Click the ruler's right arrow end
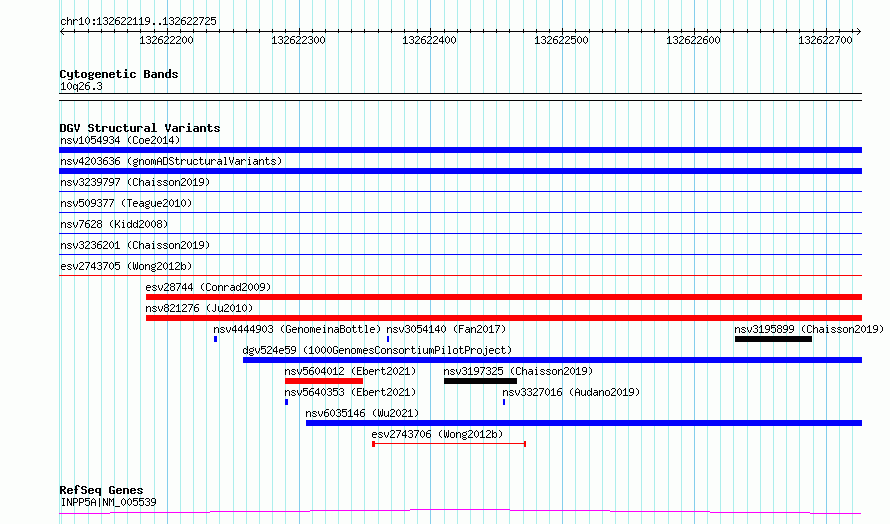Image resolution: width=890 pixels, height=524 pixels. pos(859,31)
